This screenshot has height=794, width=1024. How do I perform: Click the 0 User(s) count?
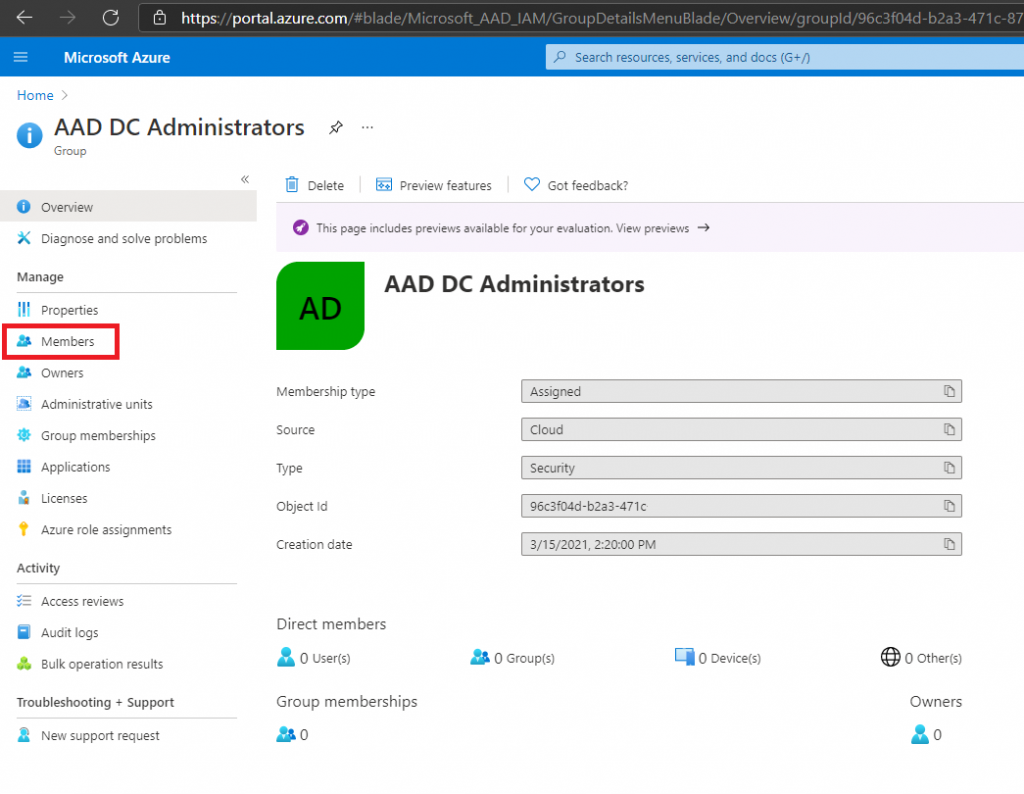pos(325,658)
